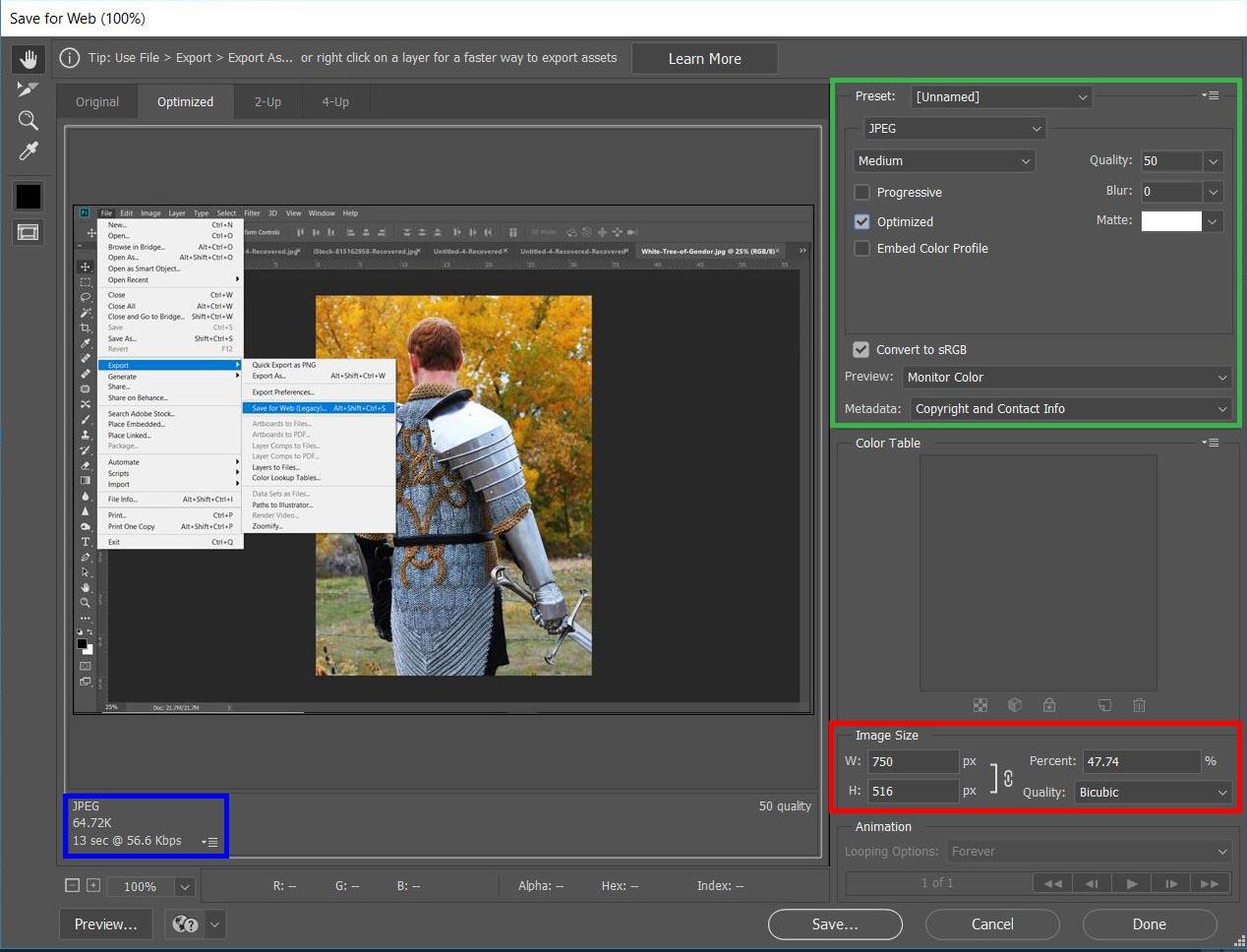Toggle slices visibility icon
Image resolution: width=1247 pixels, height=952 pixels.
29,232
